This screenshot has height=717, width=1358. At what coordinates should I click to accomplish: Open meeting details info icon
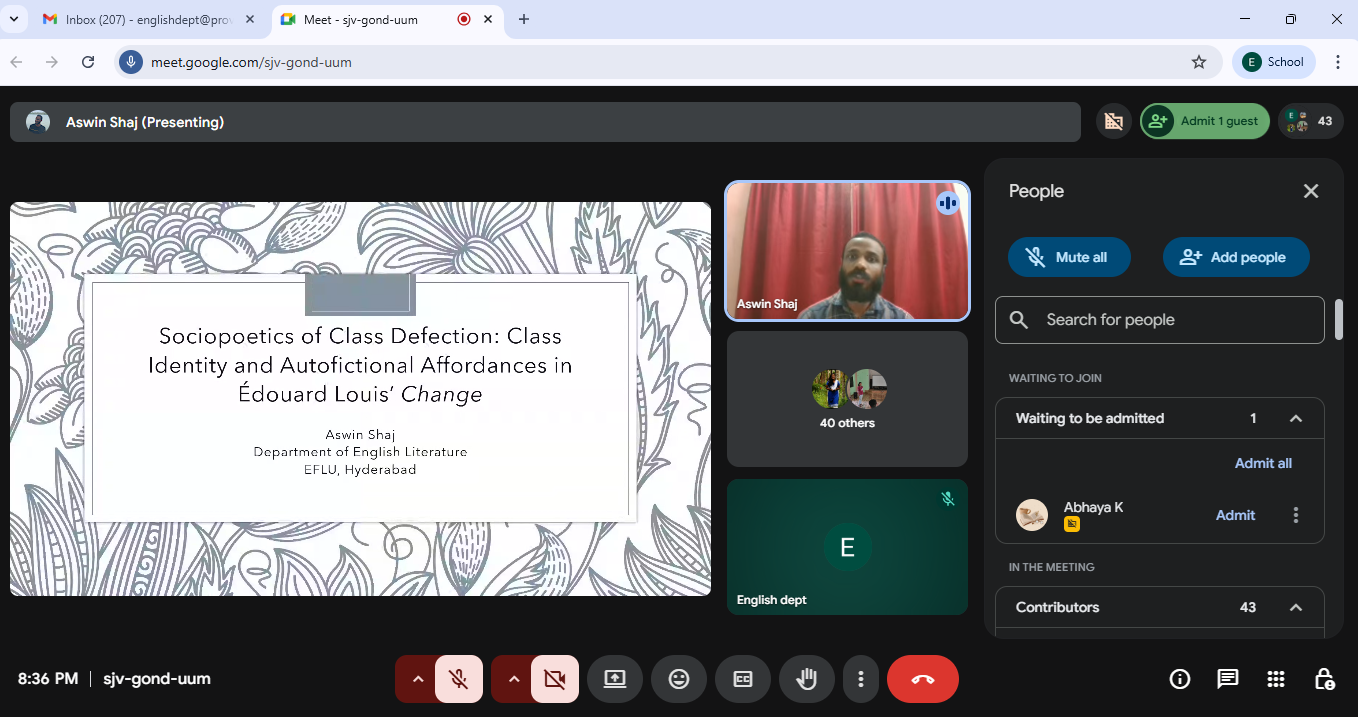click(1180, 679)
